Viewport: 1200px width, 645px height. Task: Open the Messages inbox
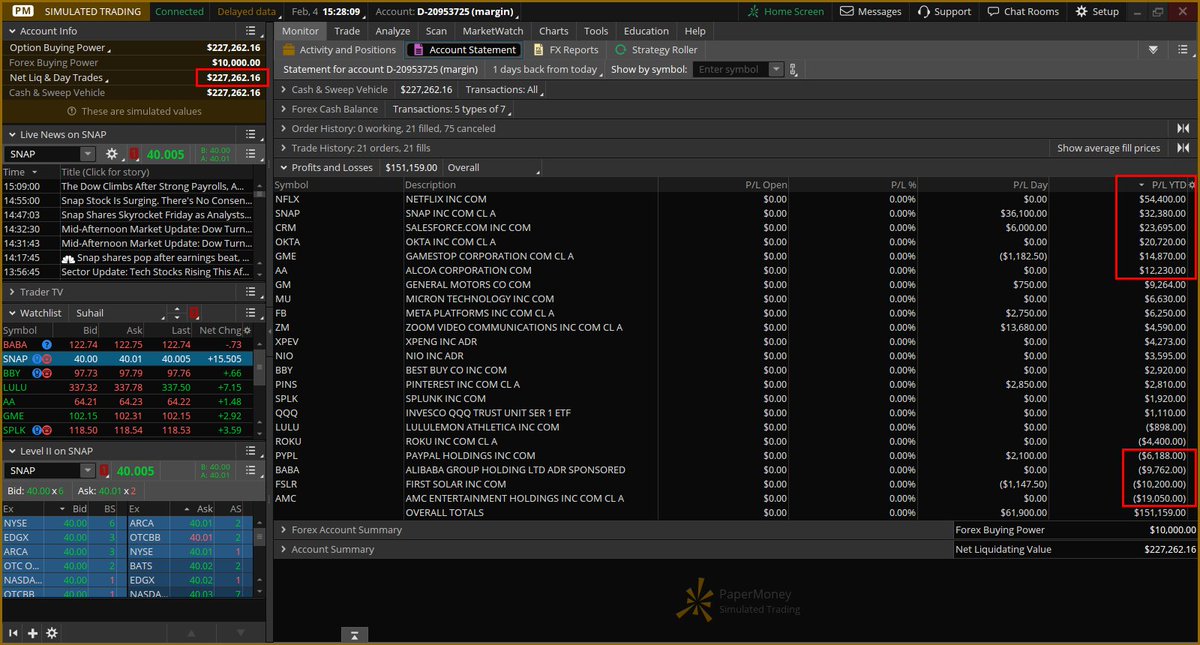coord(873,11)
